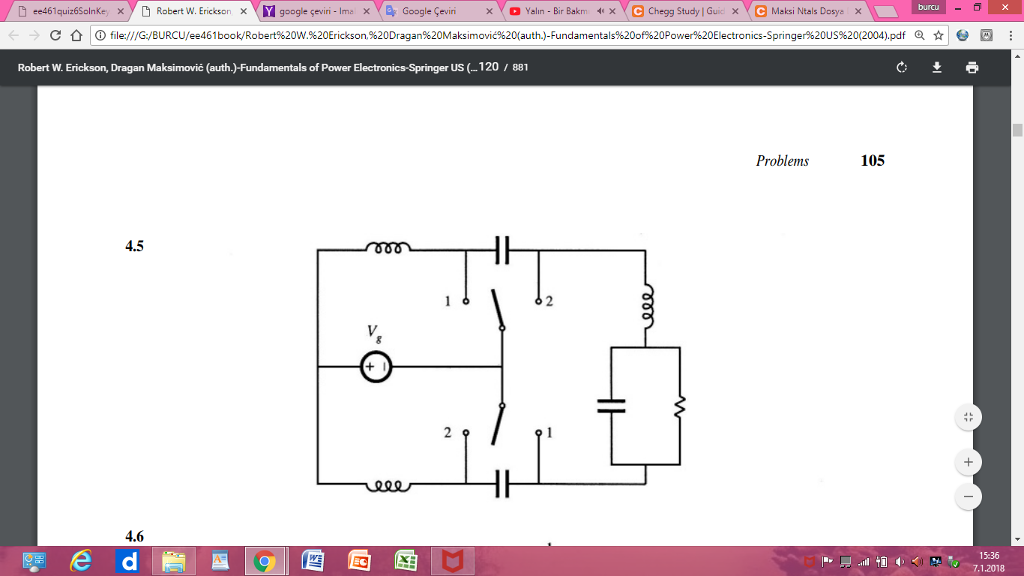1024x576 pixels.
Task: Open the app left of the Chrome taskbar icon
Action: pos(220,561)
